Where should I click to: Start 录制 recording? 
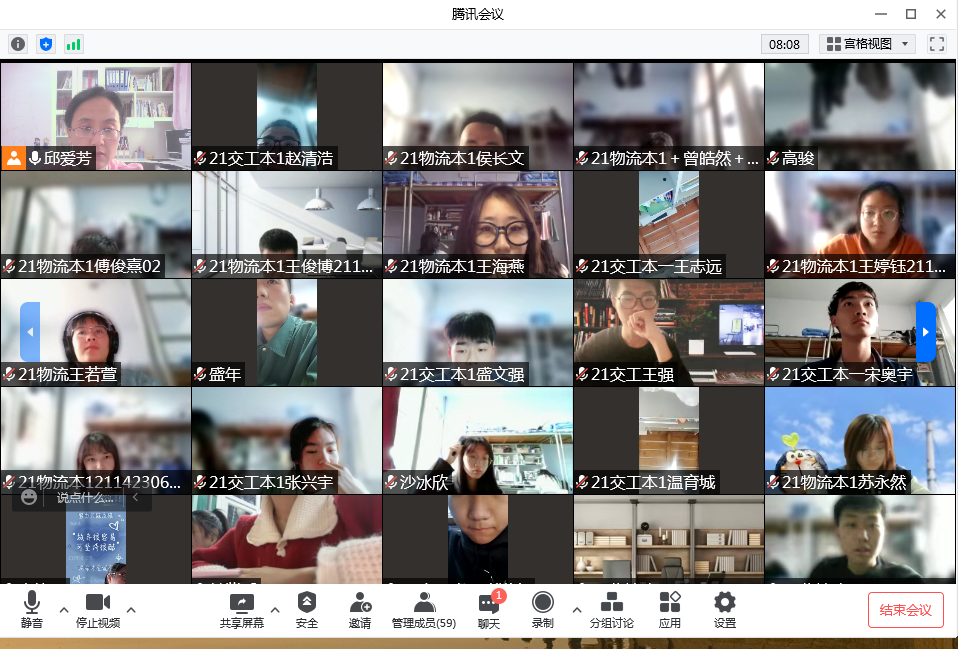pyautogui.click(x=543, y=610)
